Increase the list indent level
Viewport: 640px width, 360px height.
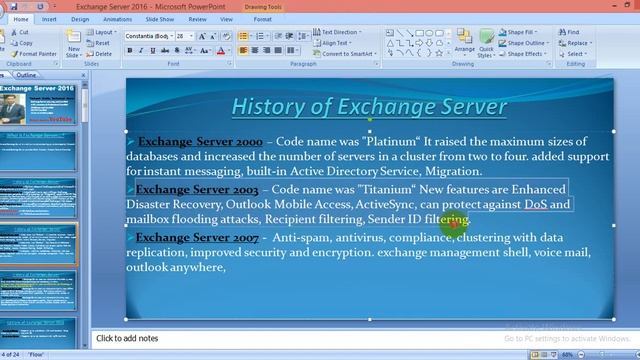click(x=289, y=36)
